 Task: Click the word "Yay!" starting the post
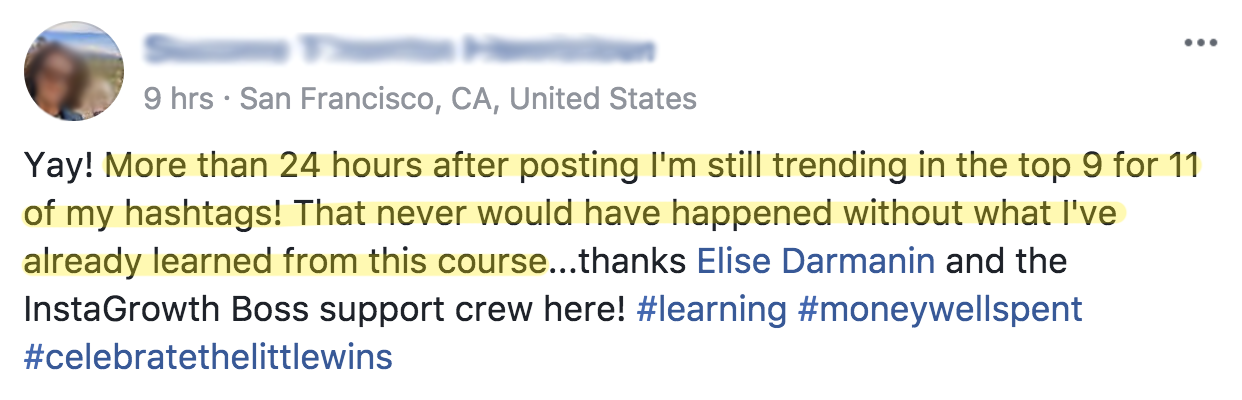point(58,166)
